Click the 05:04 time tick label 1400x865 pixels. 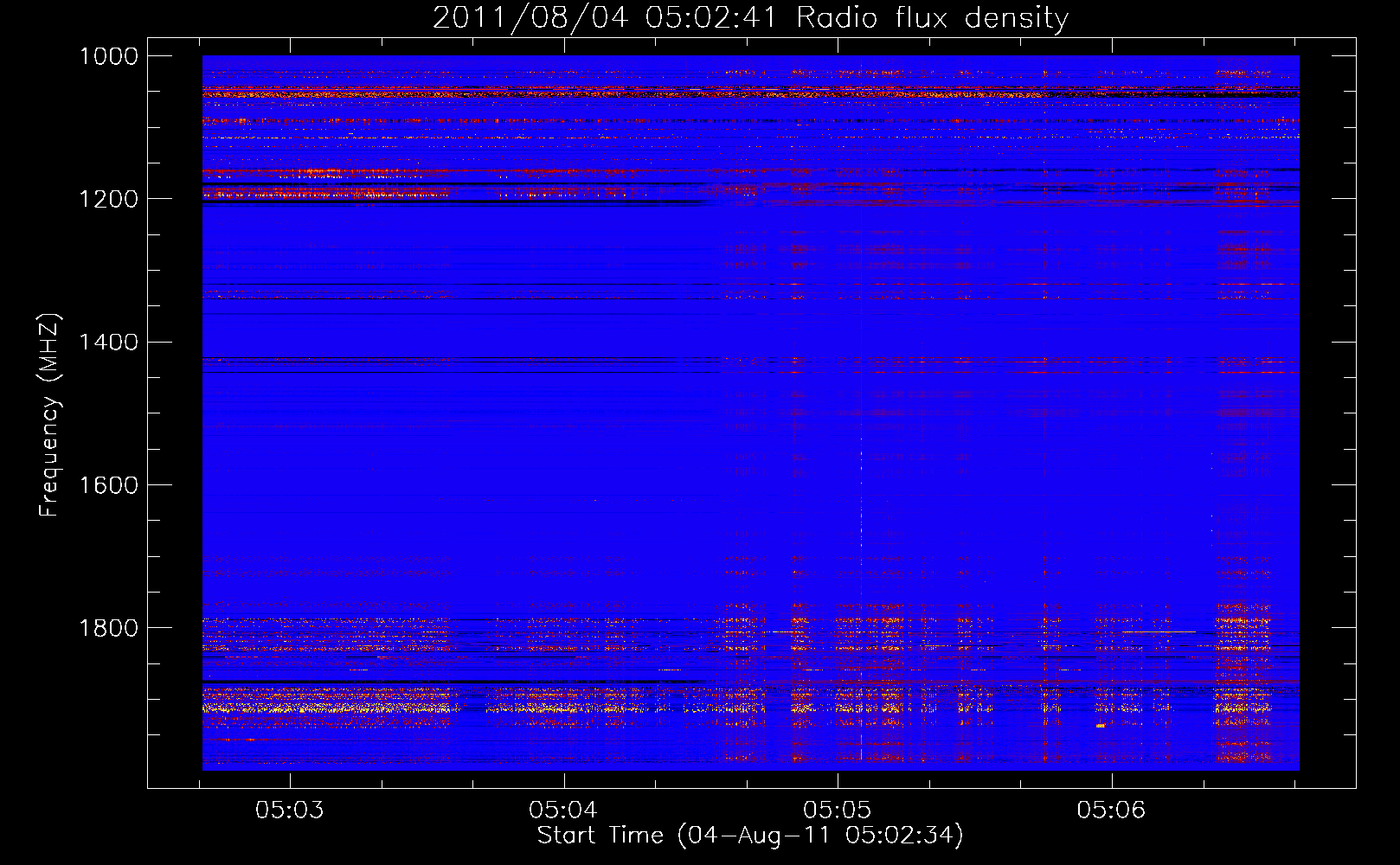coord(563,810)
